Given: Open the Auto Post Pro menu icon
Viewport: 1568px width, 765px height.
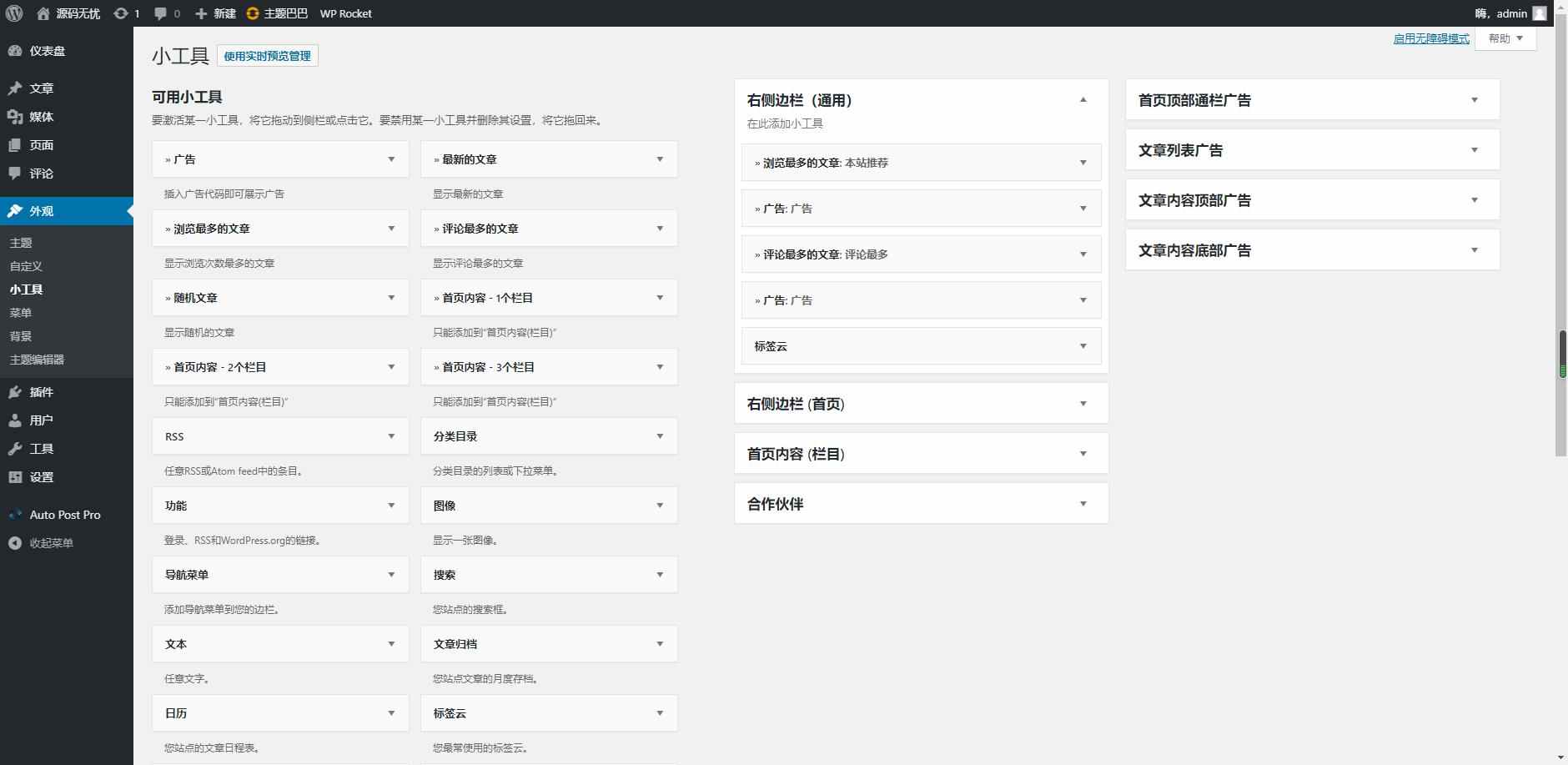Looking at the screenshot, I should [x=14, y=514].
